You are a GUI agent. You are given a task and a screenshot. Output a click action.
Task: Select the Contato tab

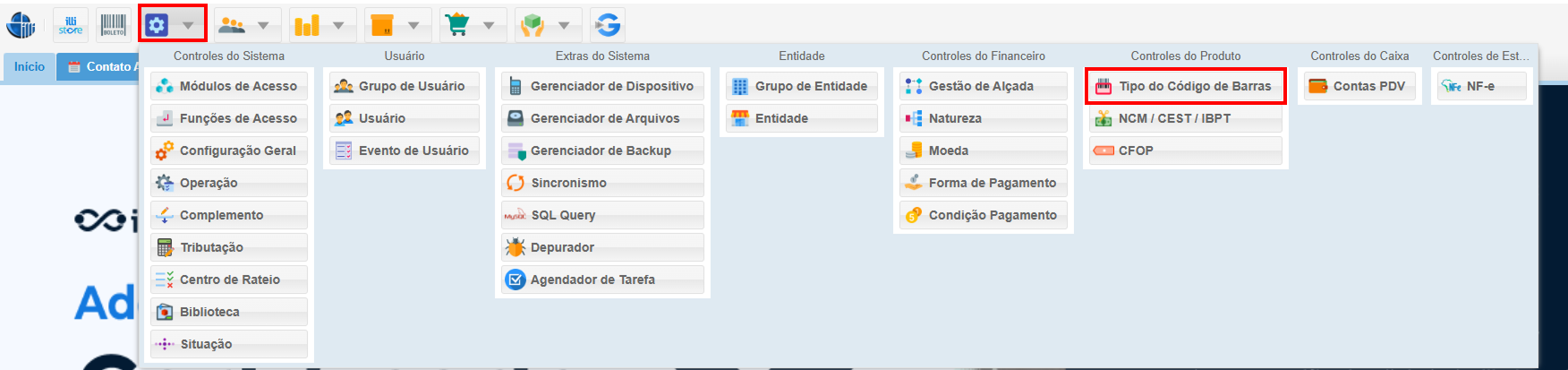point(104,67)
